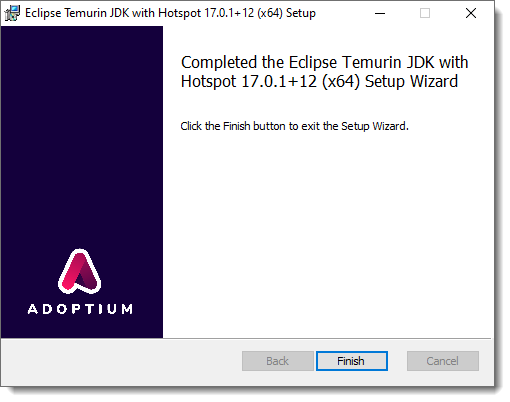Image resolution: width=510 pixels, height=402 pixels.
Task: Click the separator line above the buttons
Action: (x=246, y=338)
